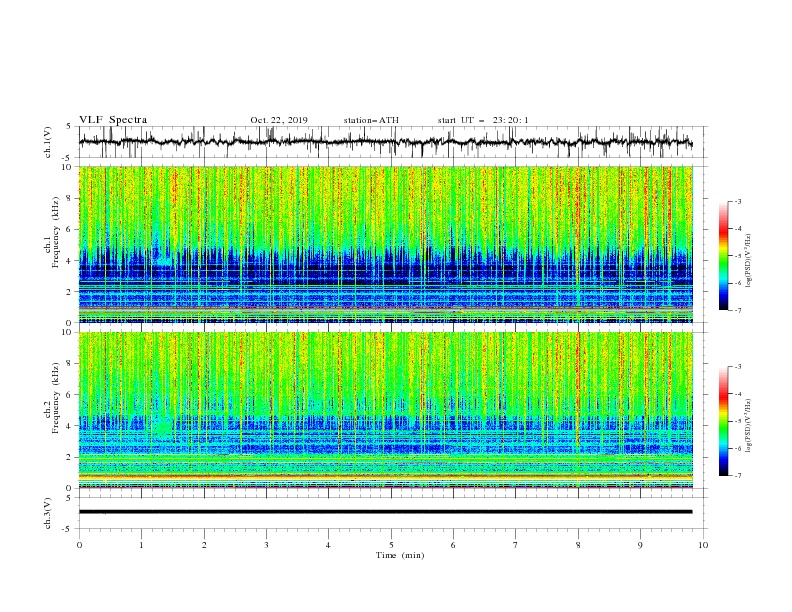
Task: Click the "6" kHz tick on ch.2 frequency axis
Action: (x=69, y=395)
